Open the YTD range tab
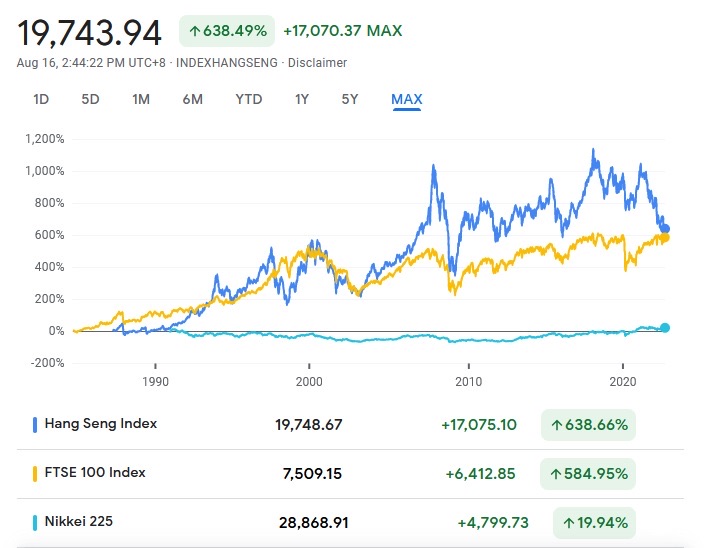Image resolution: width=704 pixels, height=548 pixels. tap(249, 99)
